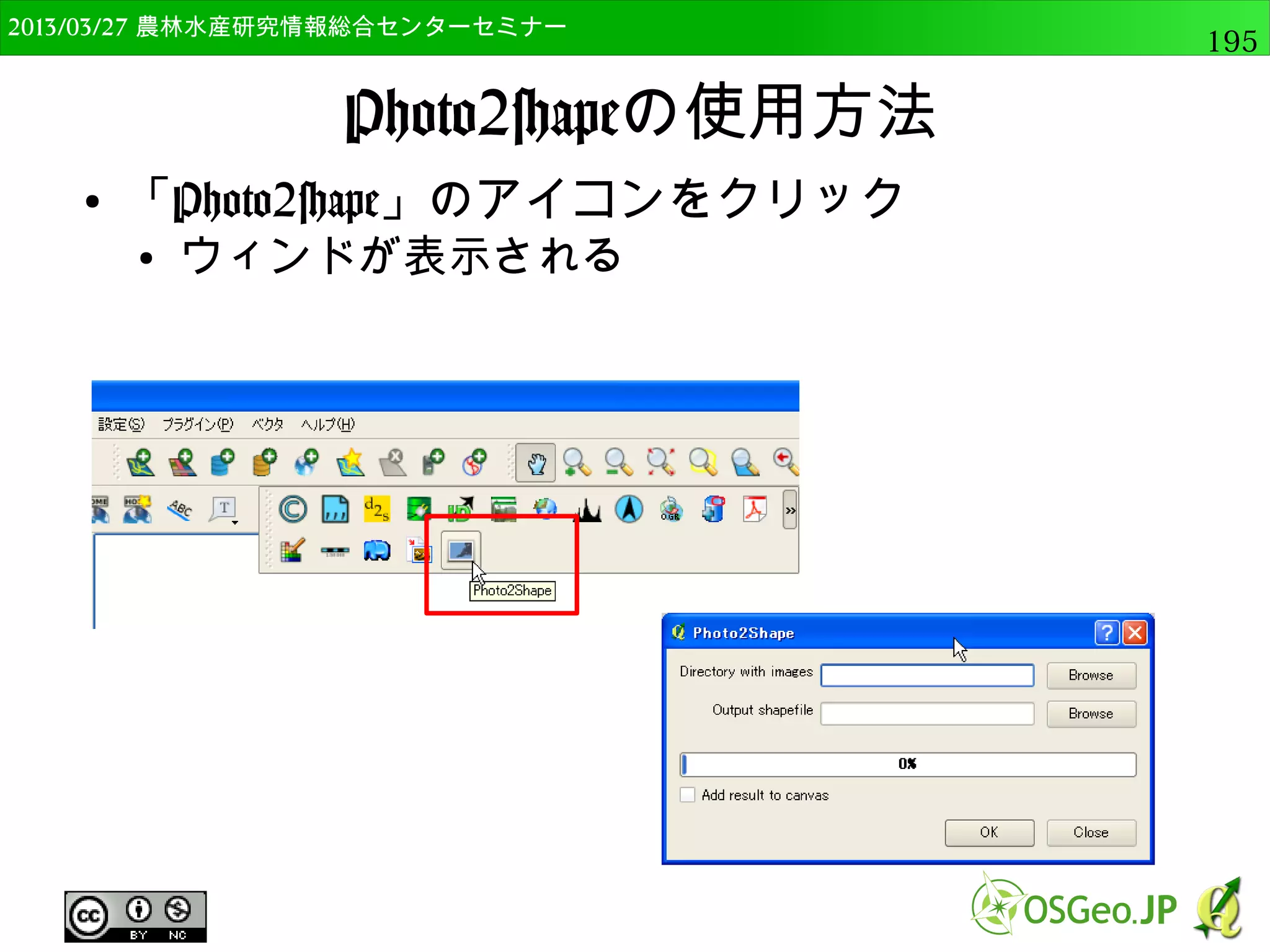Select the Zoom Out magnifier tool

(x=619, y=462)
